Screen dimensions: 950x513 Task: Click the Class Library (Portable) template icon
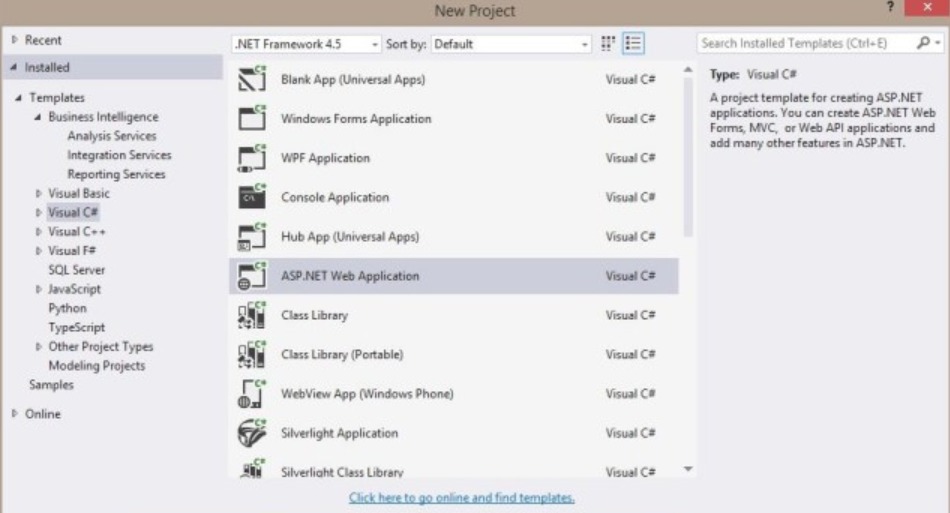[252, 355]
